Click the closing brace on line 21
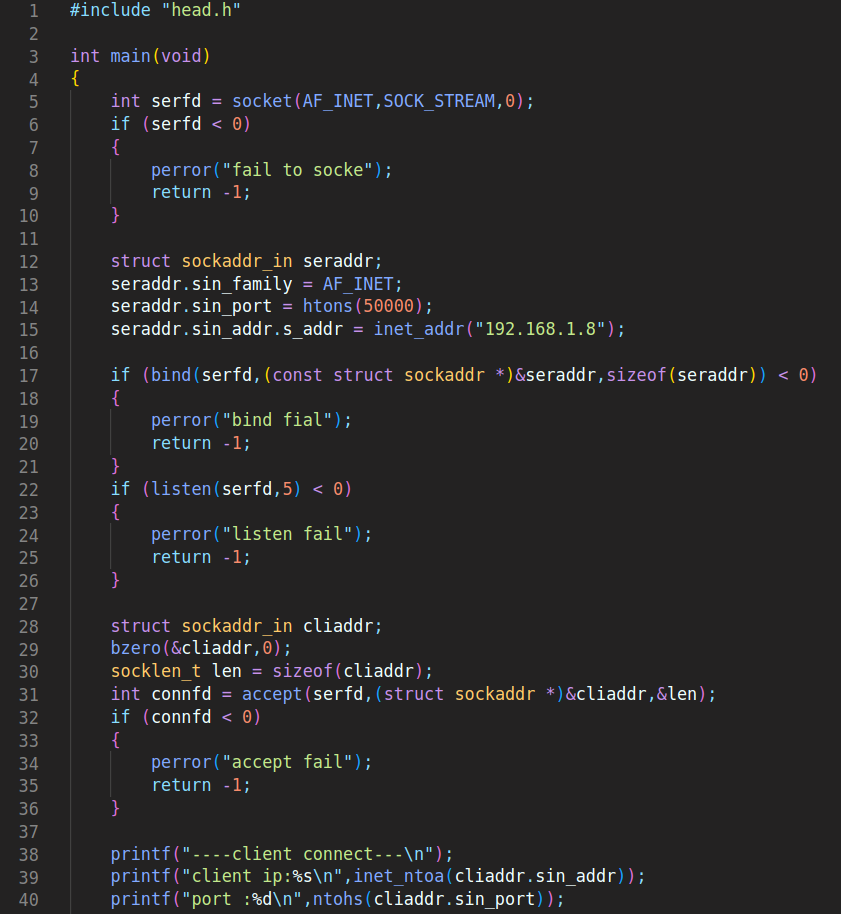Screen dimensions: 841x914 pyautogui.click(x=115, y=466)
